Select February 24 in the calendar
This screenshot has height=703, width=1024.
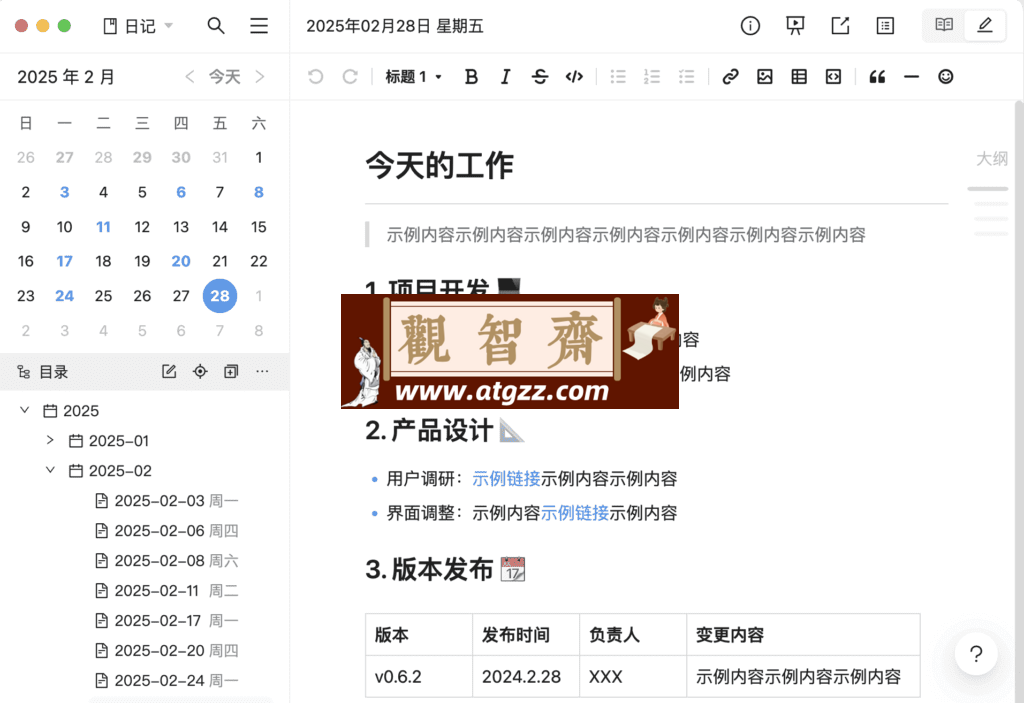click(64, 296)
